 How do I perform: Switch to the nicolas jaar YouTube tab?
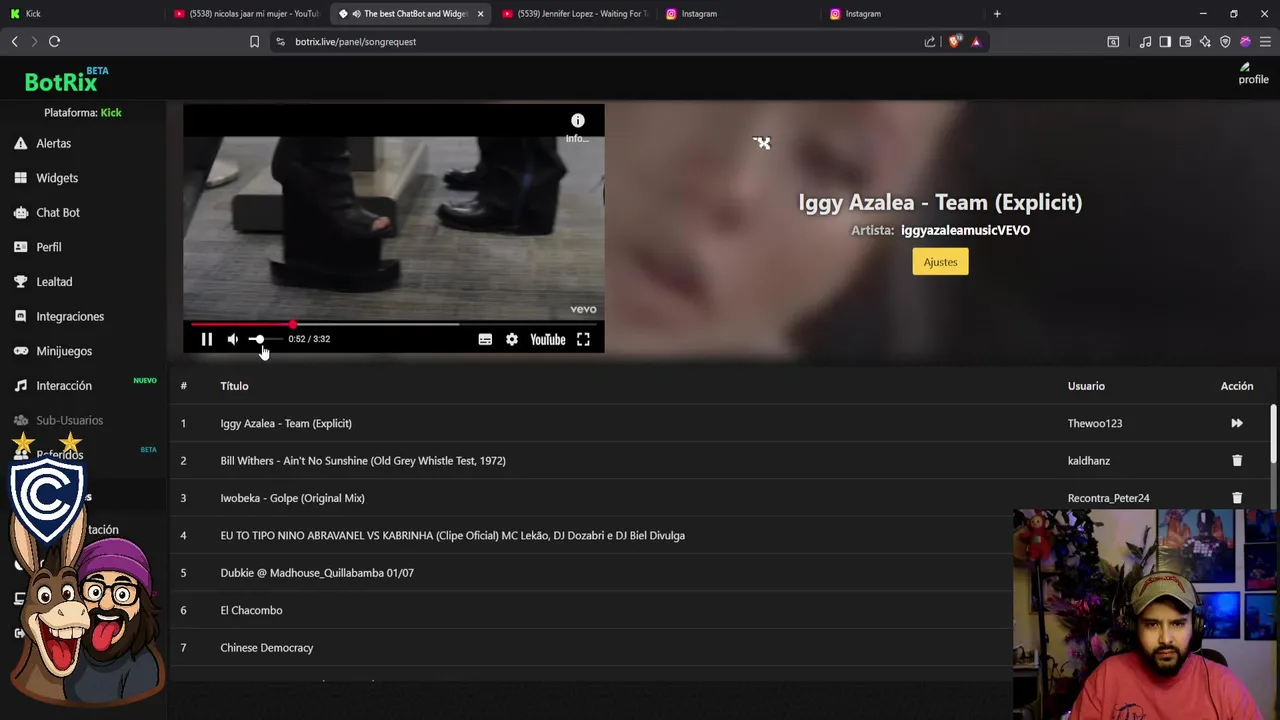[x=246, y=14]
